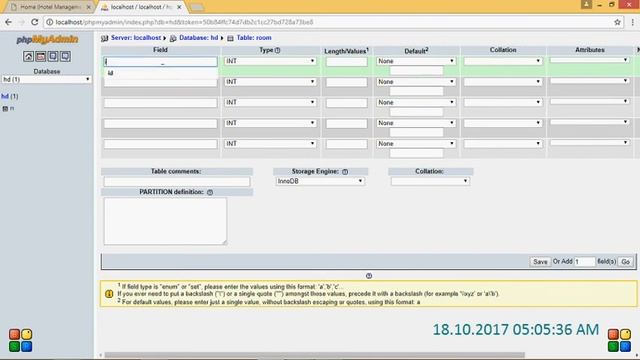
Task: Focus the fifth row Field name input
Action: [160, 144]
